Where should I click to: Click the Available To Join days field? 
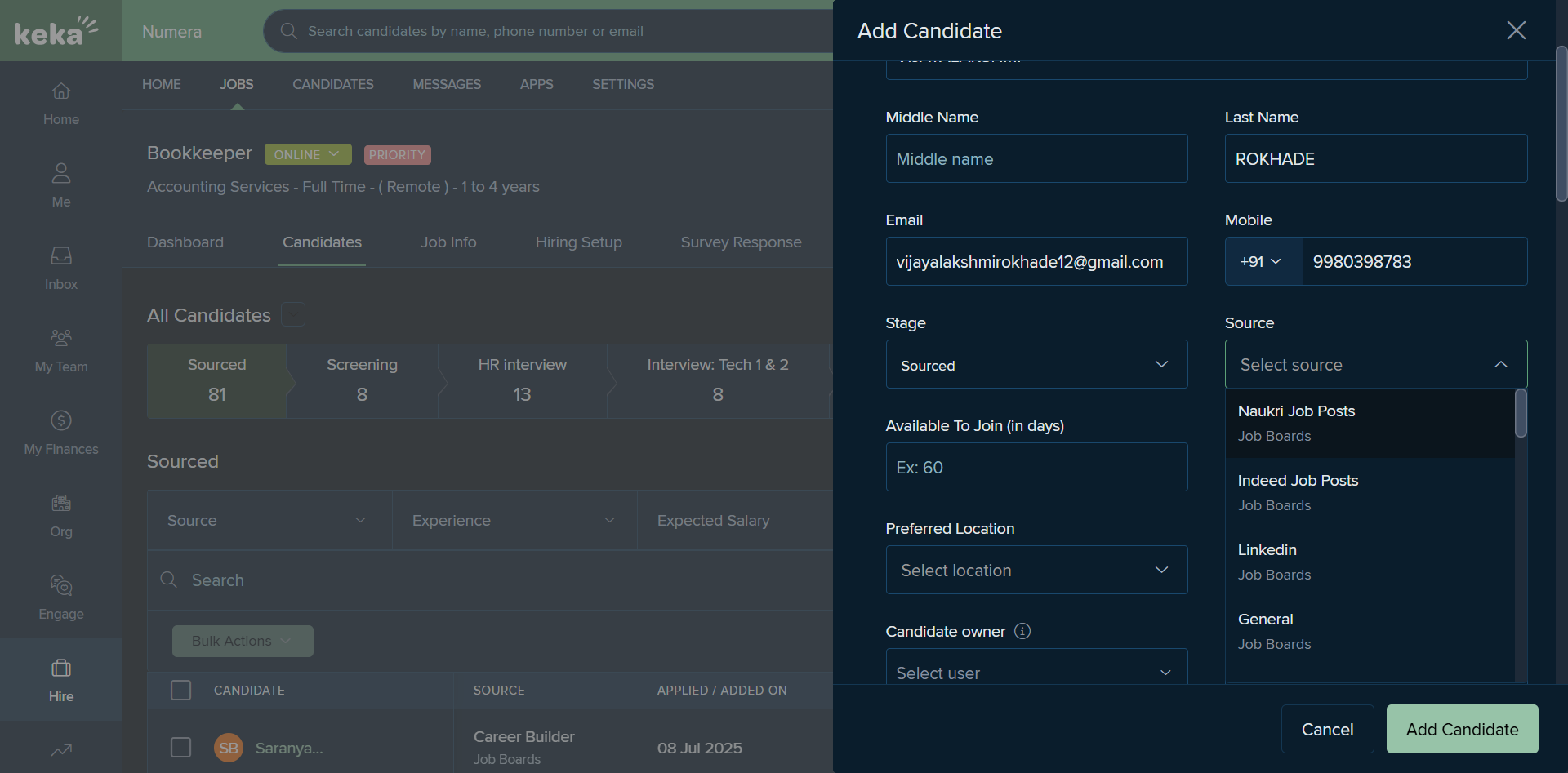click(1036, 467)
